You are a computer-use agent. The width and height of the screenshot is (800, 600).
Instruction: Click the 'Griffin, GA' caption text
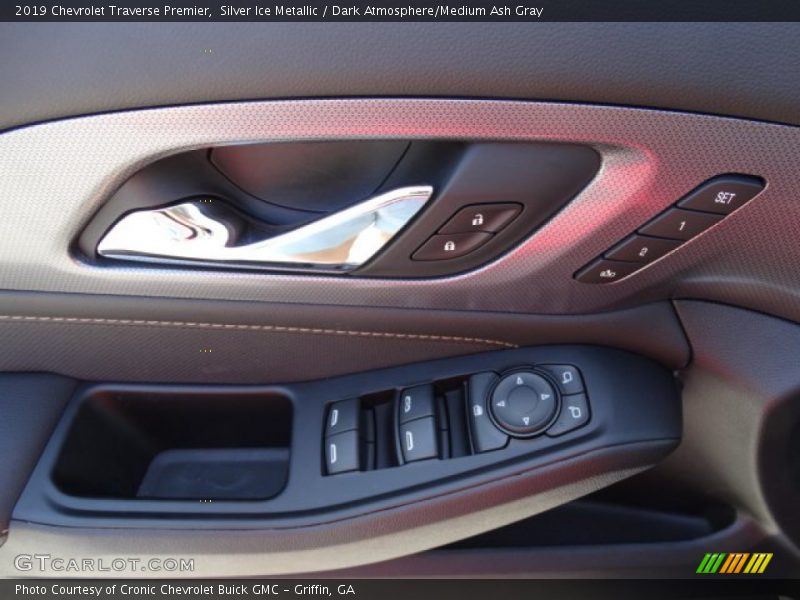324,589
